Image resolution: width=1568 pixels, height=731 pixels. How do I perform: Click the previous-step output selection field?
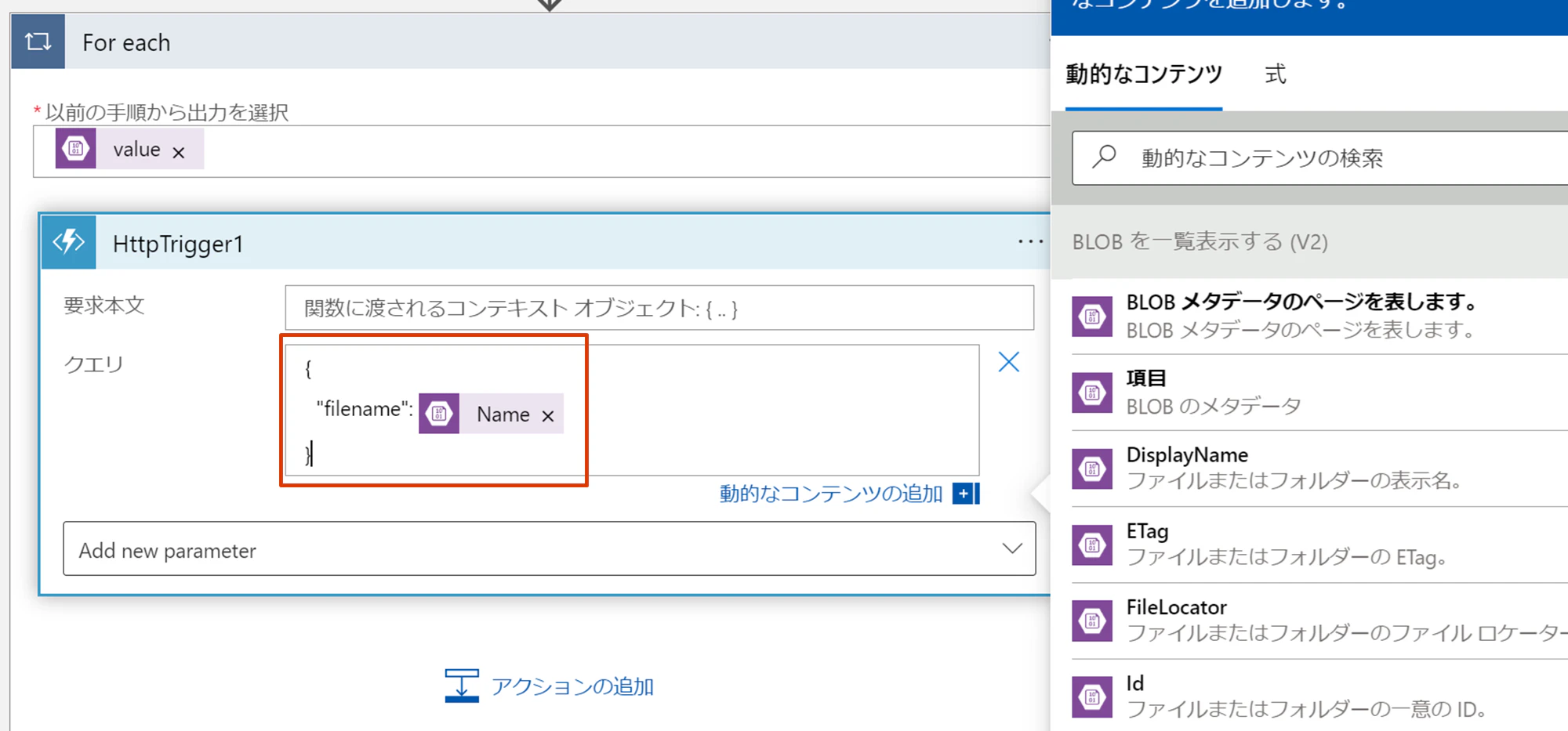[x=541, y=151]
